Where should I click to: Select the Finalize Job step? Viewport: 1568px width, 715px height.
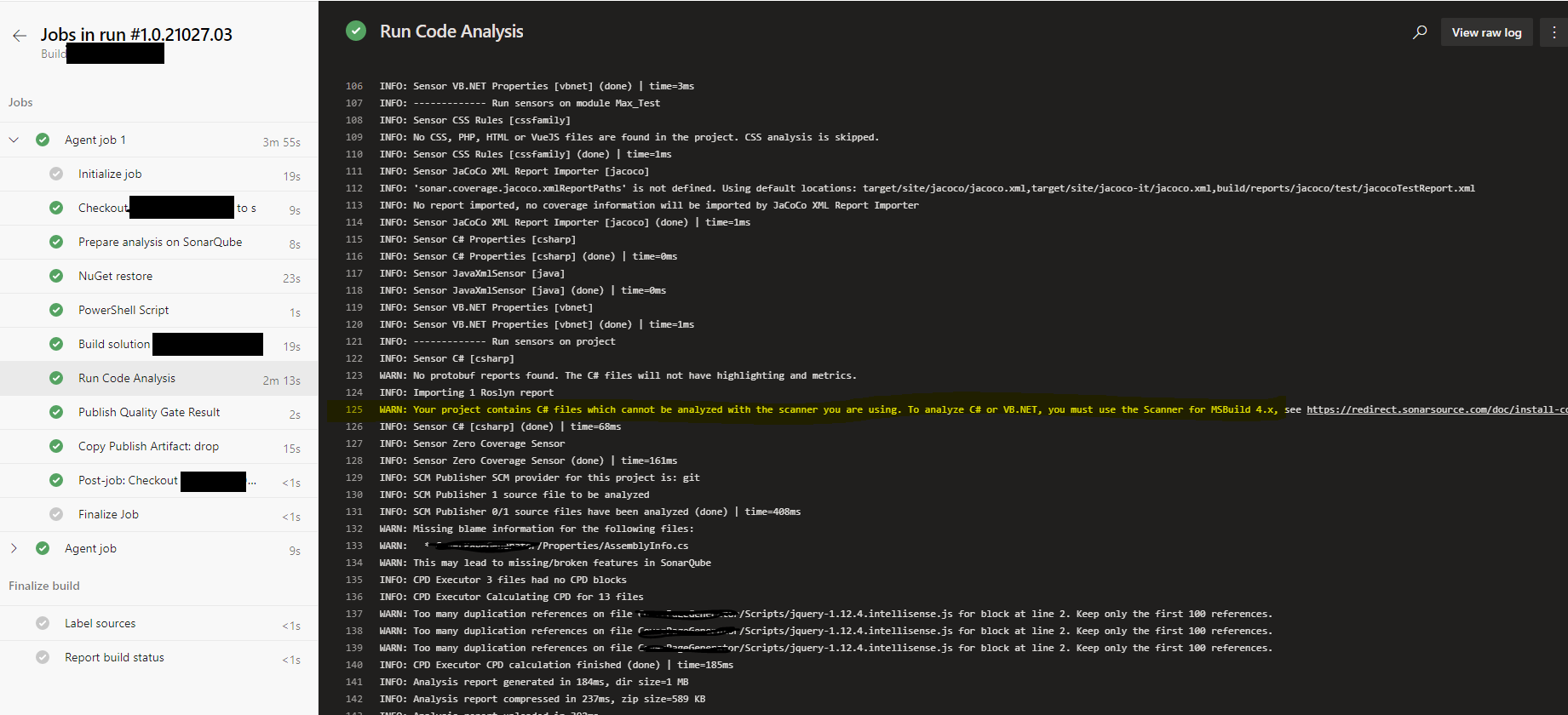(x=108, y=514)
